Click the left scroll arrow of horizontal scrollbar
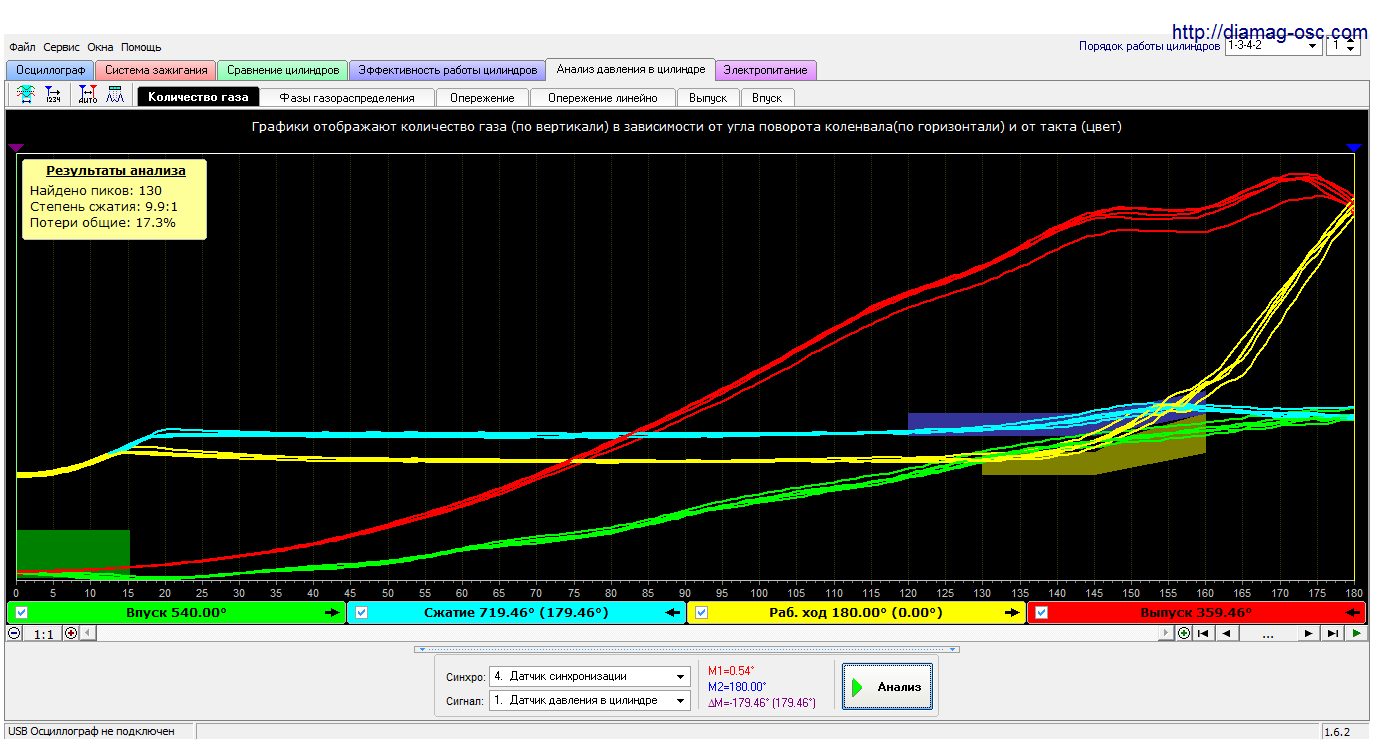This screenshot has width=1382, height=744. (87, 633)
